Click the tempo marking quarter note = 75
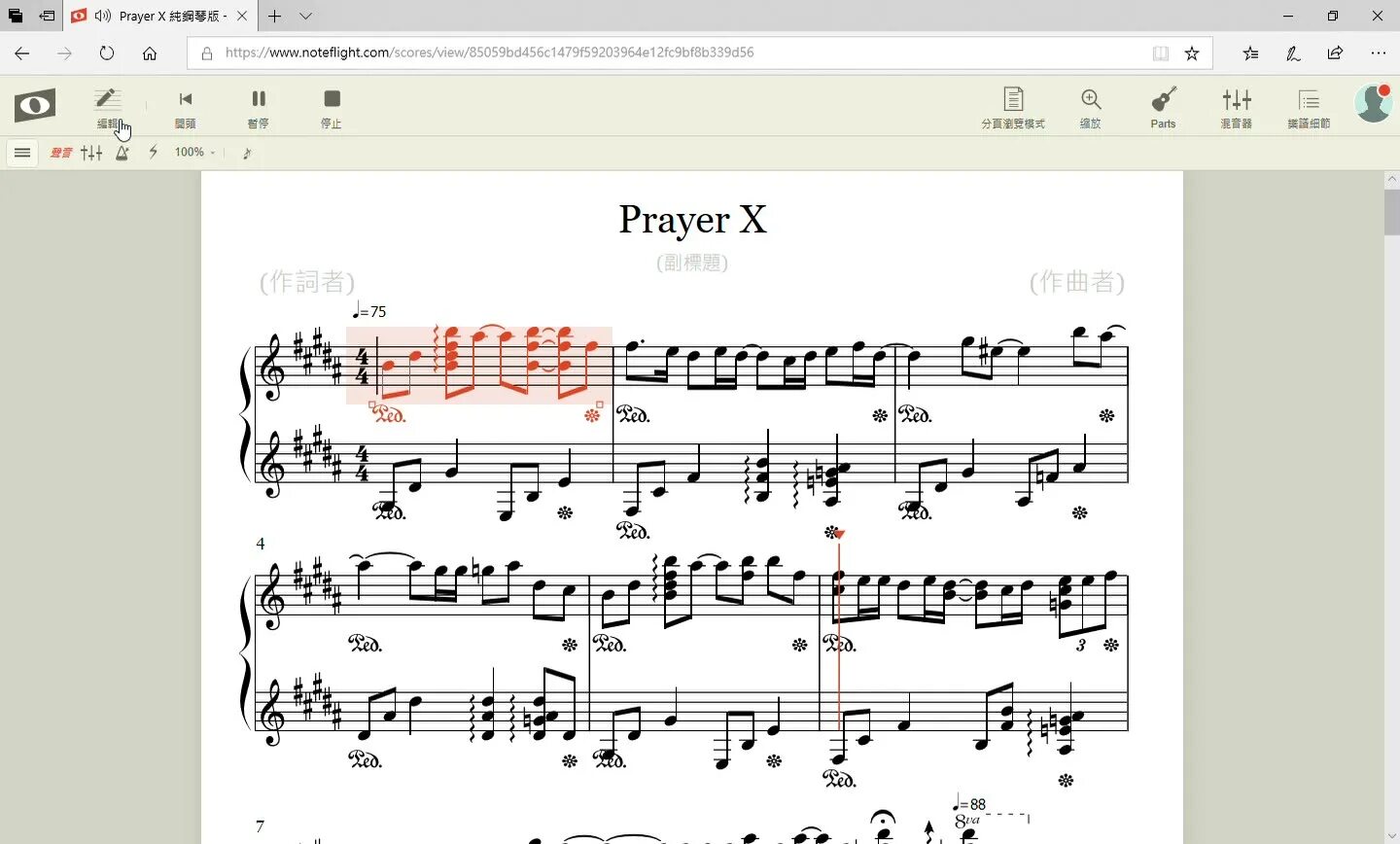Image resolution: width=1400 pixels, height=844 pixels. point(369,311)
